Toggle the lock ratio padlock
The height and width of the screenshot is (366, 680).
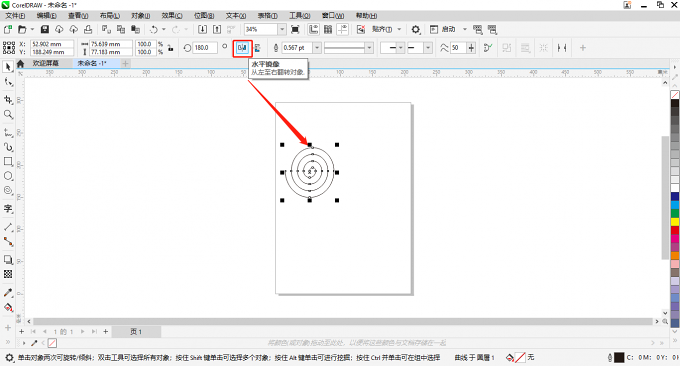(170, 48)
